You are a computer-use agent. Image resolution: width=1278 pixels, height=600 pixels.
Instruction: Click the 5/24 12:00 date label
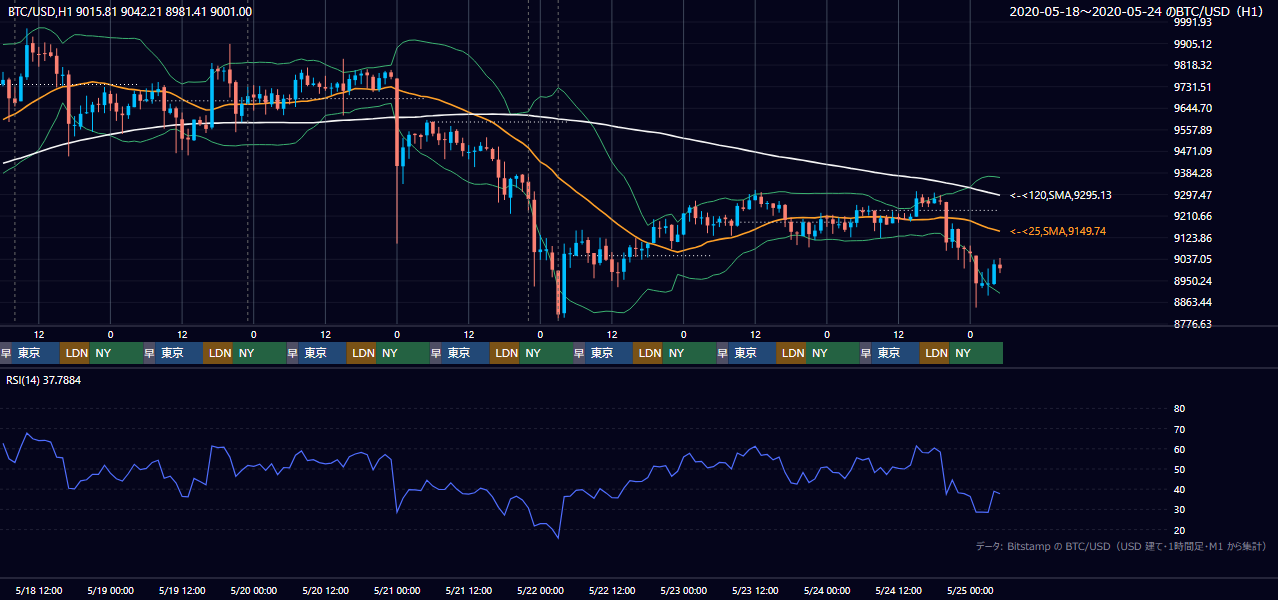pos(898,591)
